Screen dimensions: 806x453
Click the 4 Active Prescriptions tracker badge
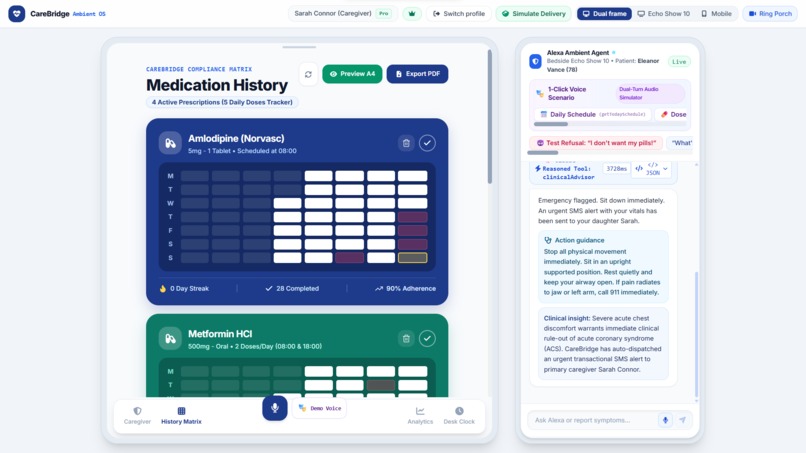(222, 102)
